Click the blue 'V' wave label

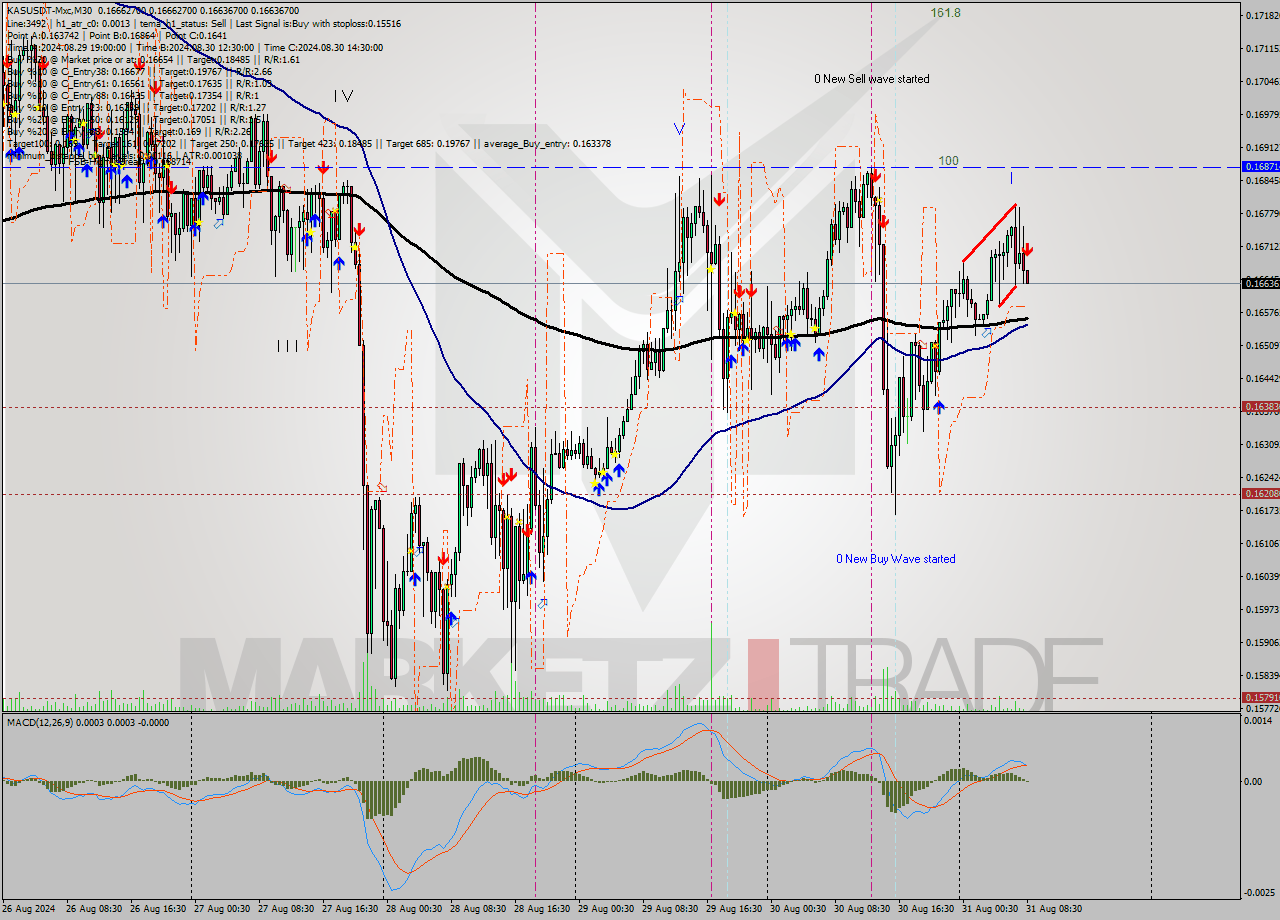679,128
